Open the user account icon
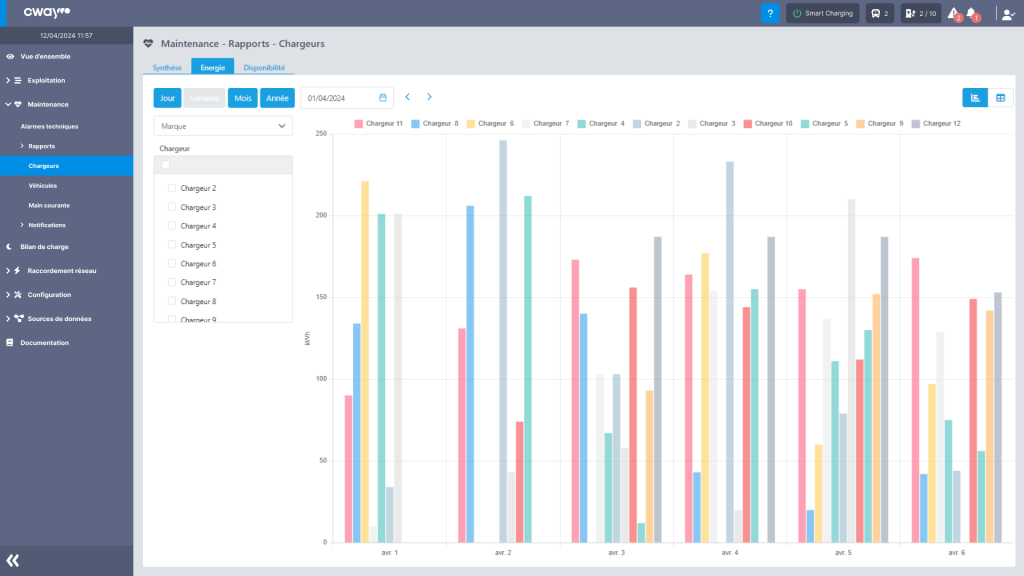 coord(1007,14)
